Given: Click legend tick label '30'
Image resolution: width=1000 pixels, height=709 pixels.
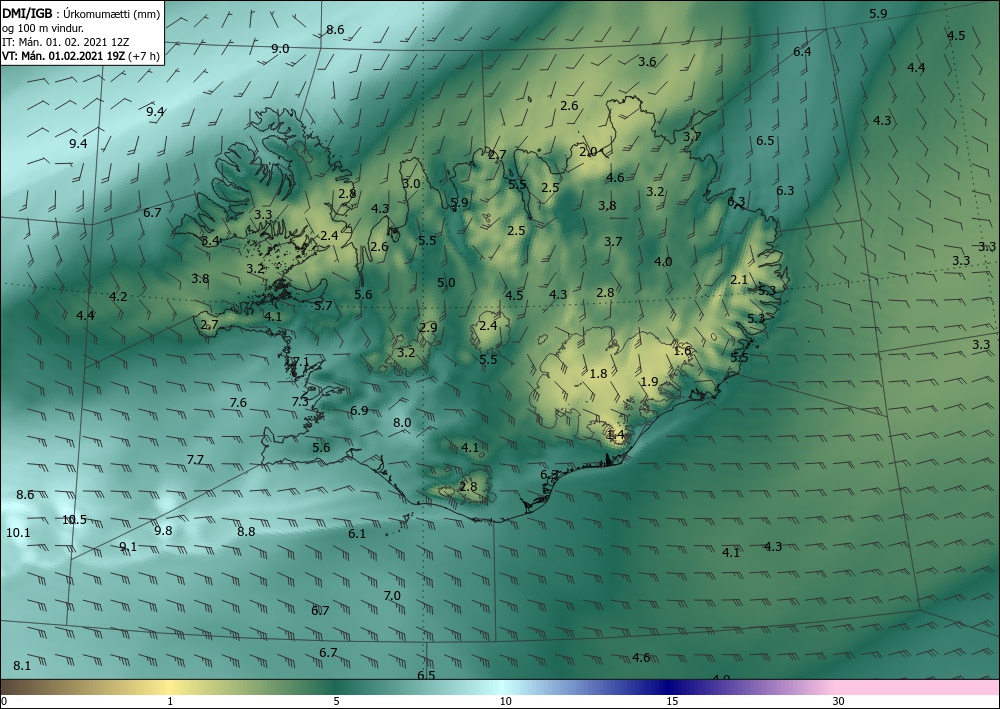Looking at the screenshot, I should [839, 701].
